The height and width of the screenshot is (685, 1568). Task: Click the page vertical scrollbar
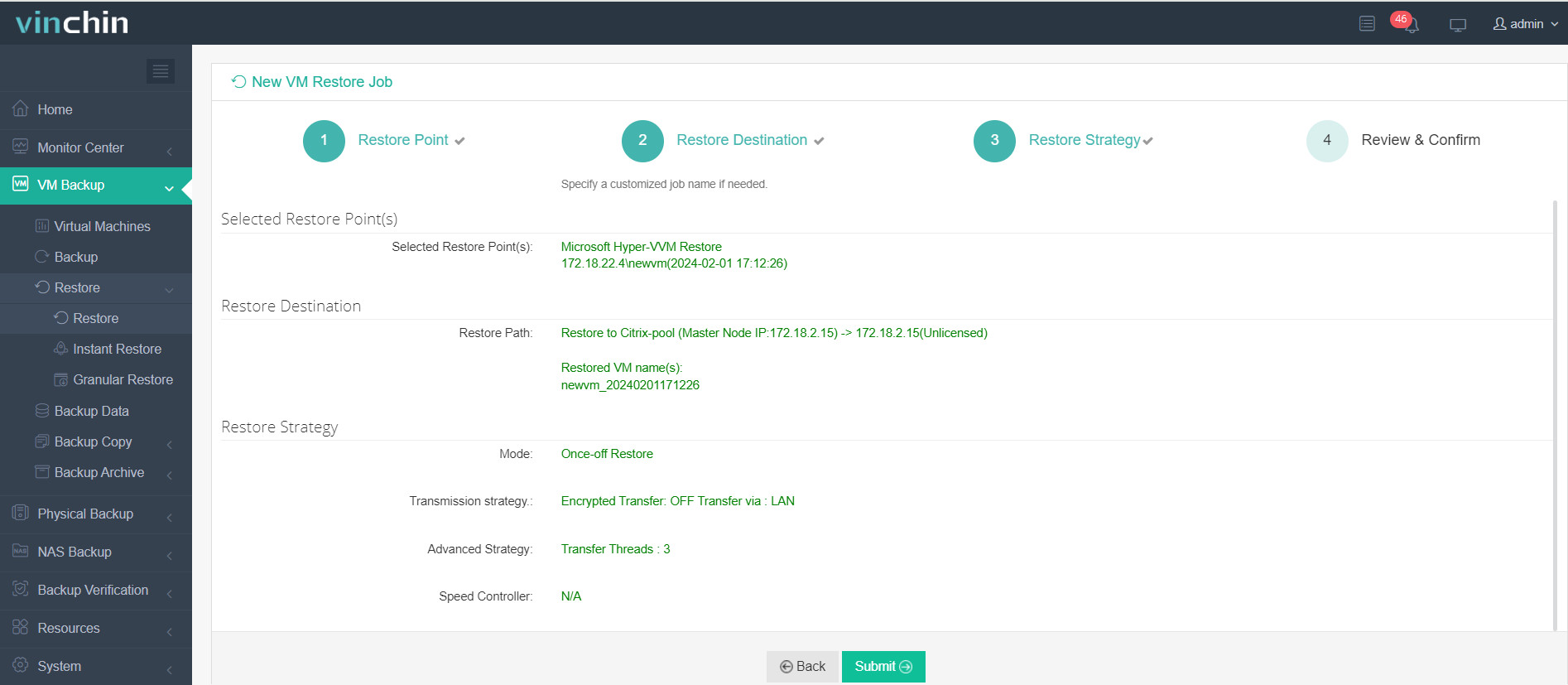1555,414
